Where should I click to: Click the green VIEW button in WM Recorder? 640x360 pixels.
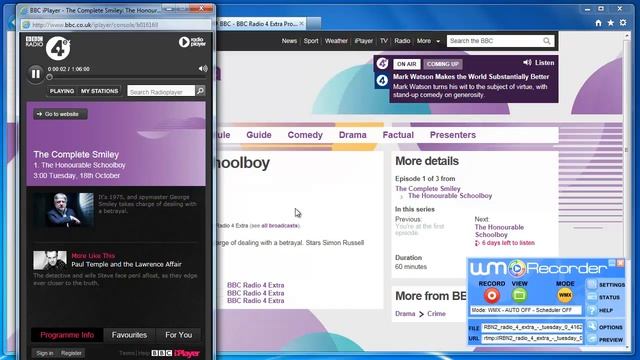519,295
